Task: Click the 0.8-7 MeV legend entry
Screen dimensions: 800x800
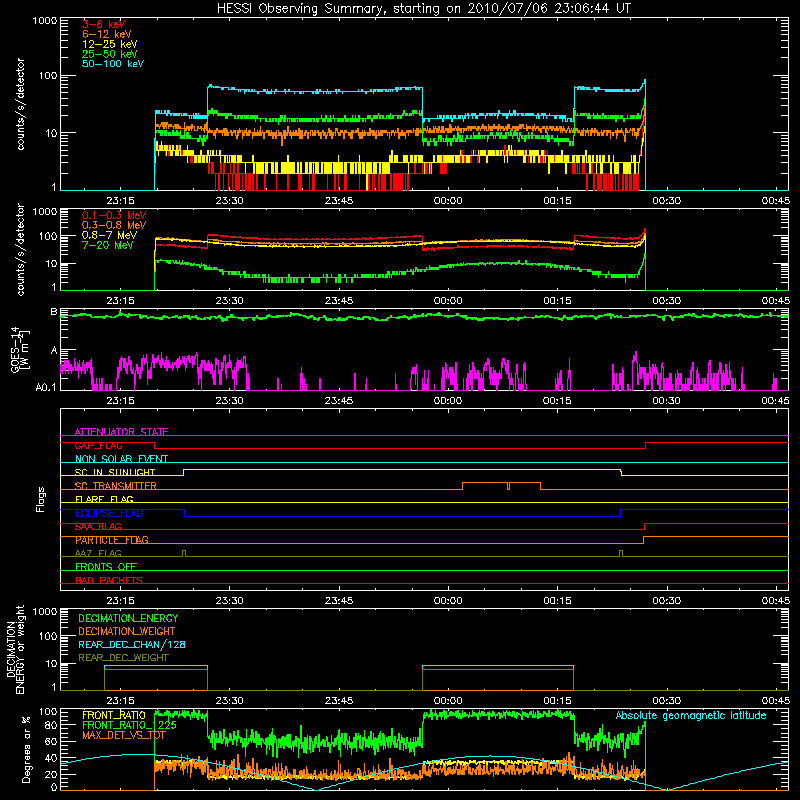Action: coord(109,235)
